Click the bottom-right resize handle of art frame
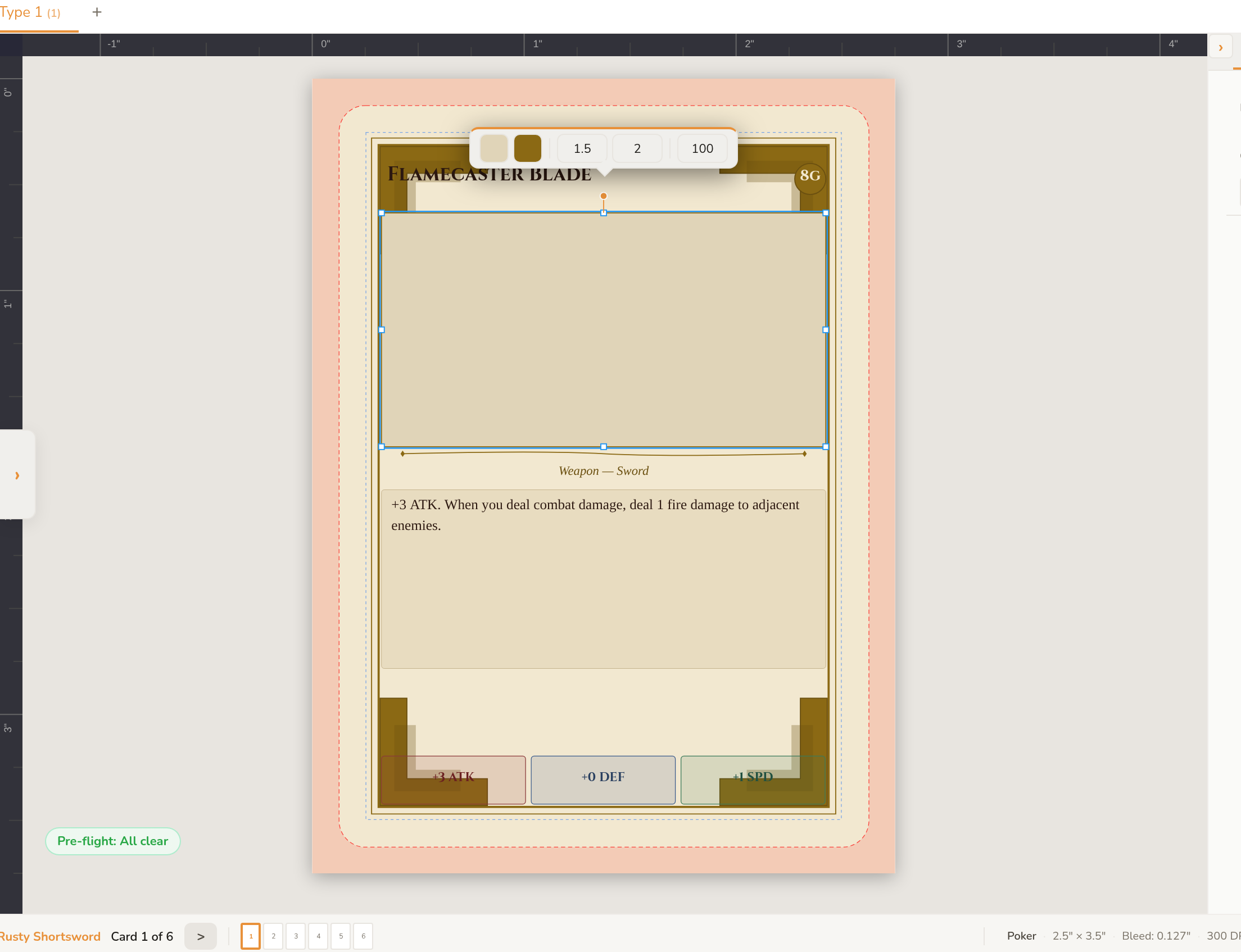The height and width of the screenshot is (952, 1241). (x=826, y=447)
